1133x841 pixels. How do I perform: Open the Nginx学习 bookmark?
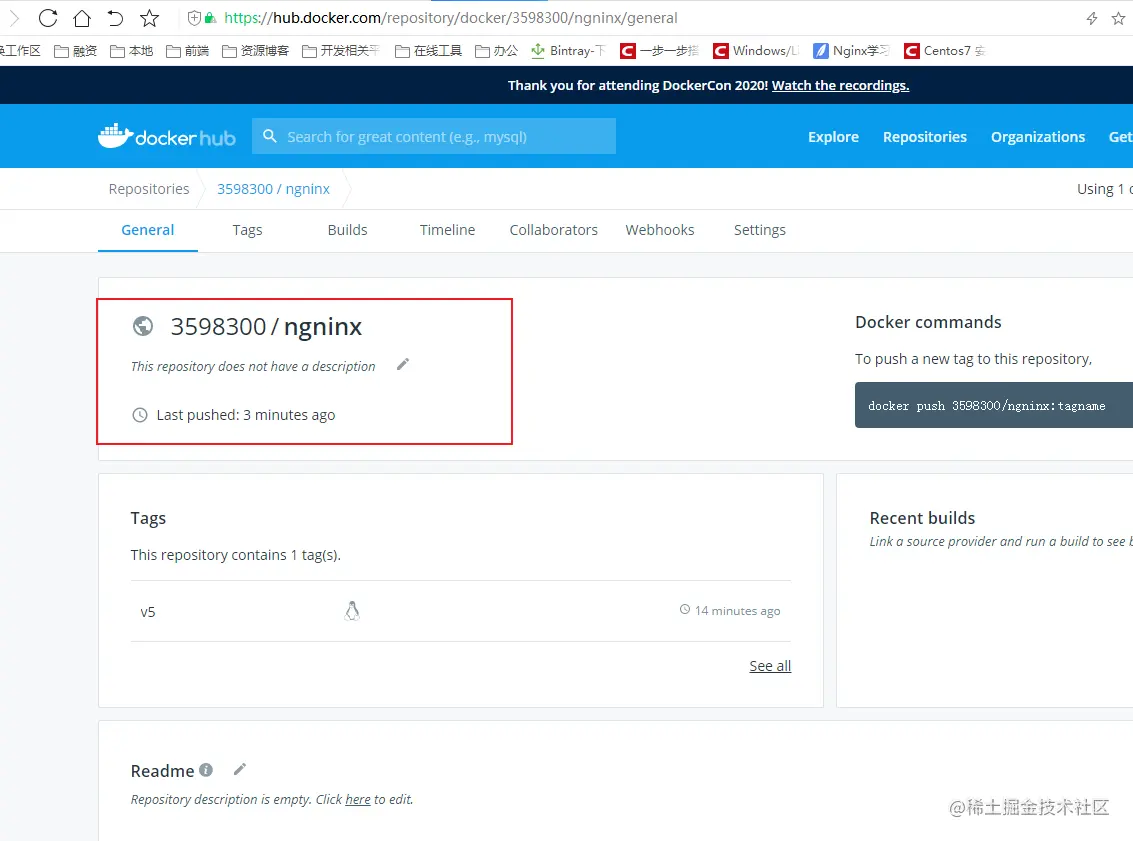(x=851, y=51)
